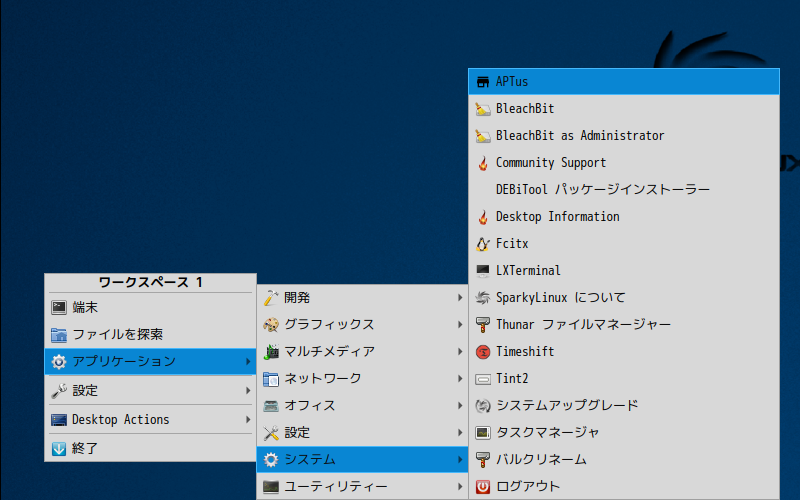The height and width of the screenshot is (500, 800).
Task: Open the LXTerminal menu entry
Action: [623, 271]
